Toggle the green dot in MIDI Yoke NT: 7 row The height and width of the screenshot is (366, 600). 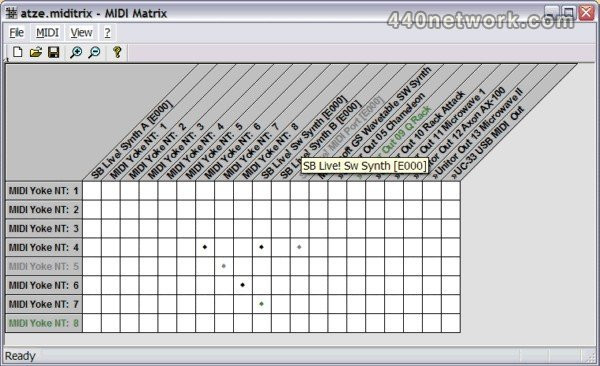[261, 304]
